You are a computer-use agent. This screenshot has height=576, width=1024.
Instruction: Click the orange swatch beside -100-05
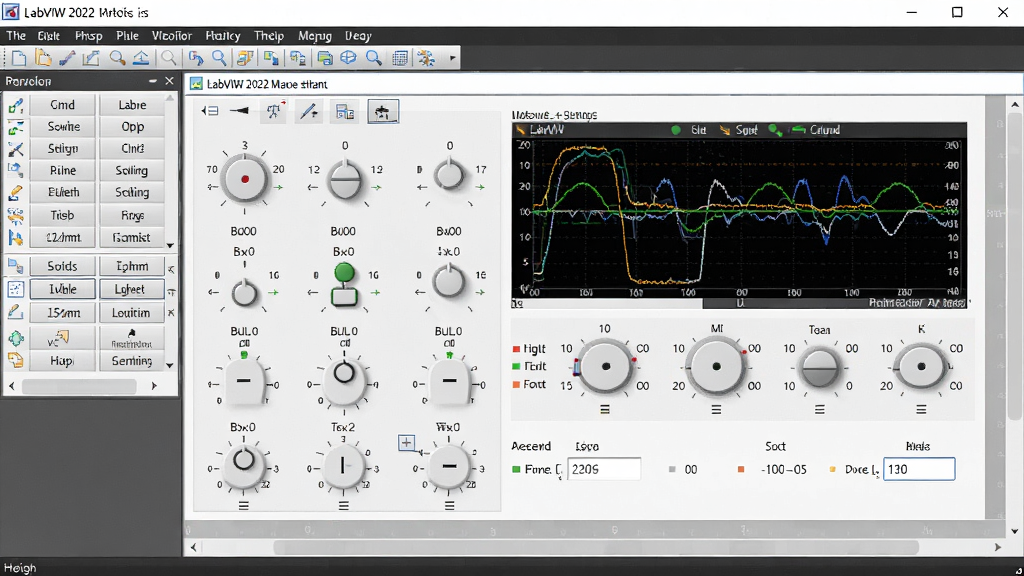pos(741,469)
